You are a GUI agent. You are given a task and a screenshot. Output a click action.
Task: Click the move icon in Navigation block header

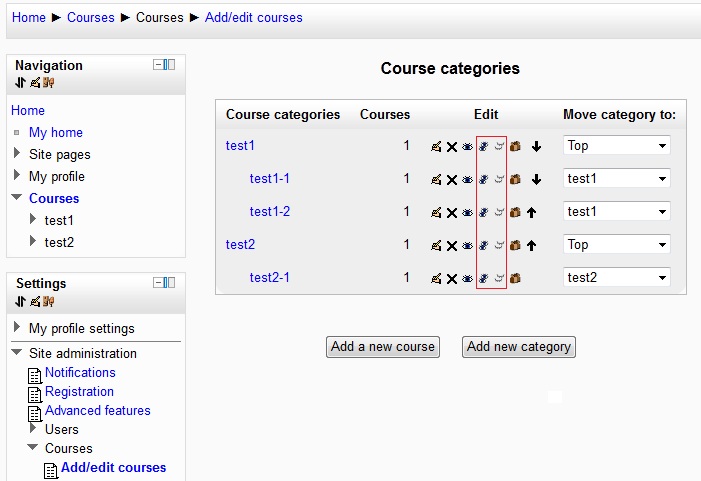point(20,83)
